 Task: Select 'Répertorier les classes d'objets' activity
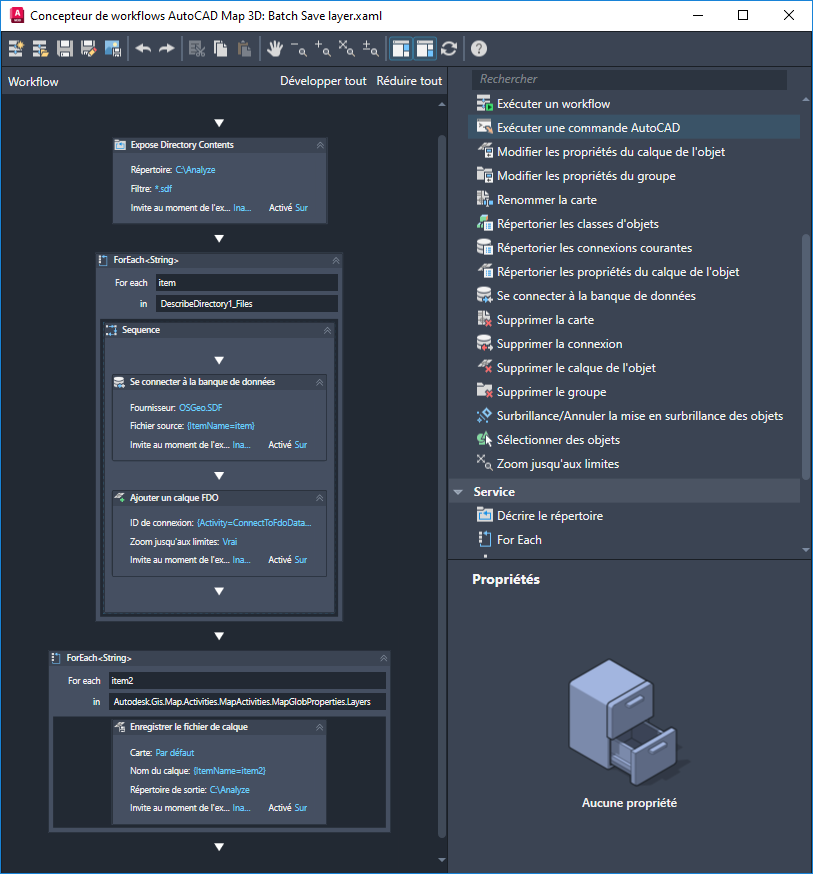pyautogui.click(x=567, y=224)
